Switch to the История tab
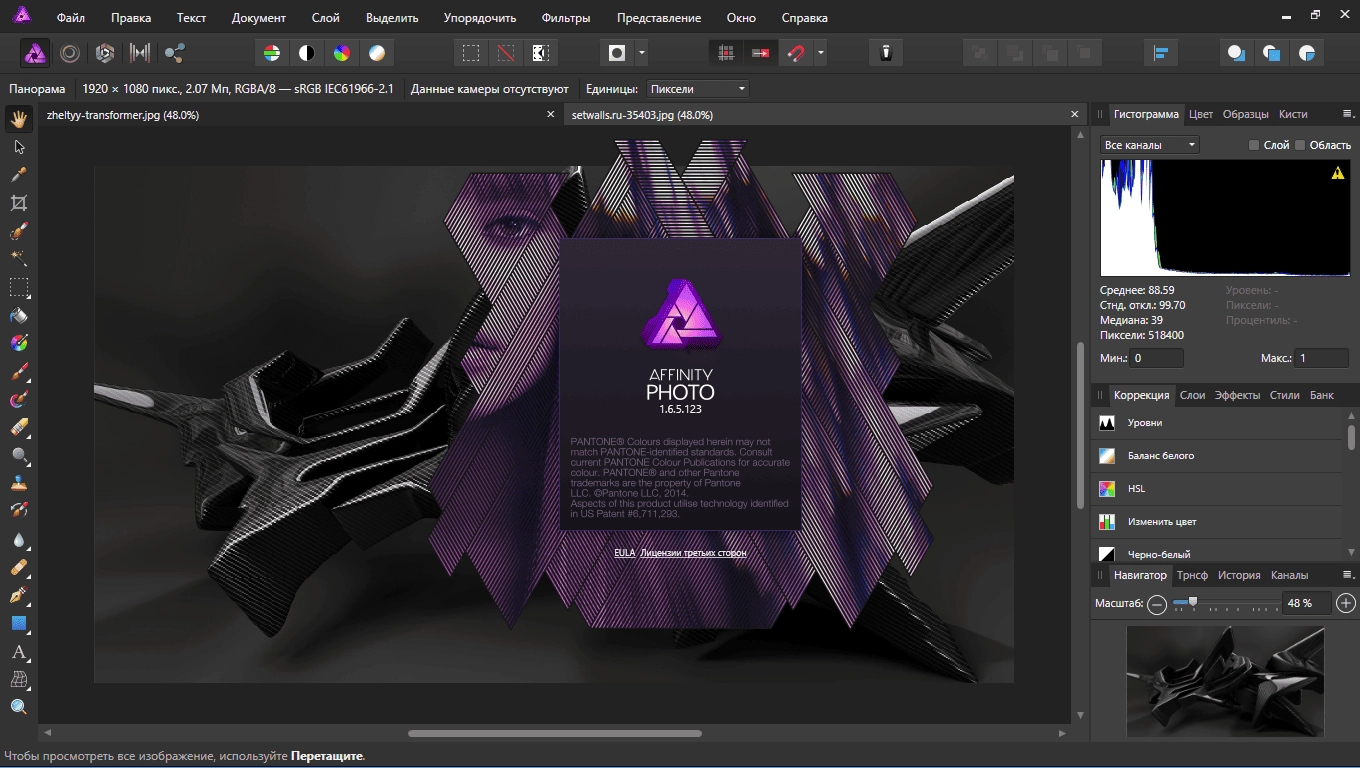Screen dimensions: 1360x768 tap(1239, 575)
